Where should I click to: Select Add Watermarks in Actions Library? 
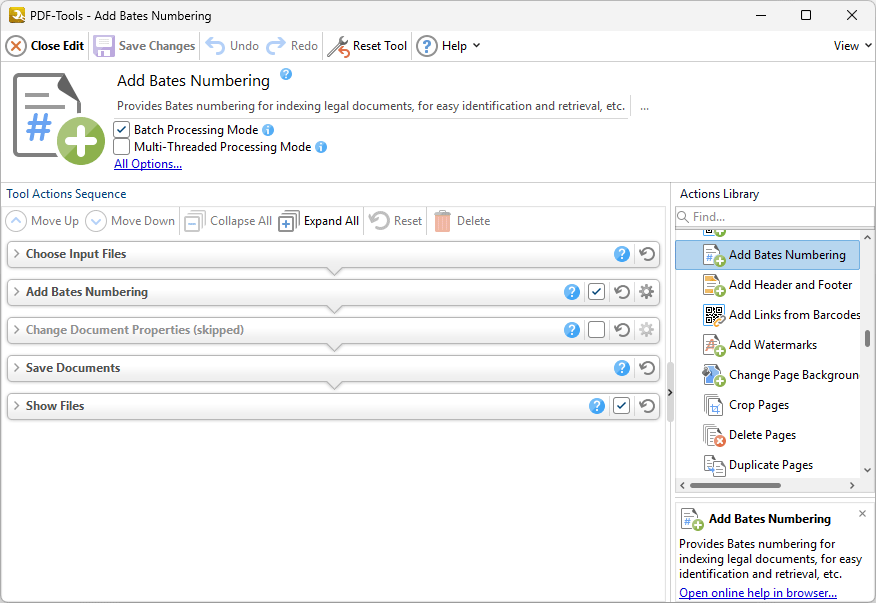point(772,345)
